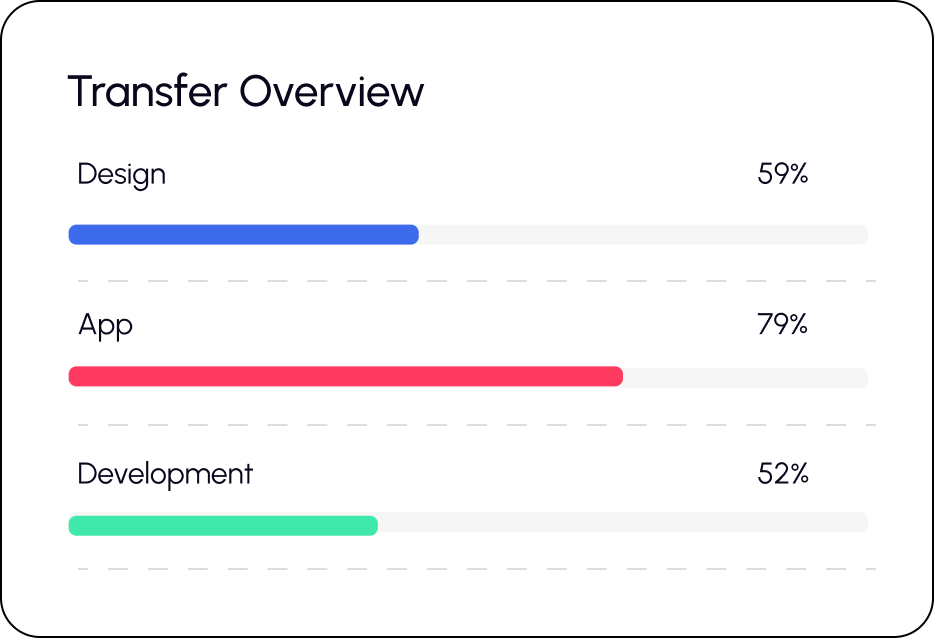934x638 pixels.
Task: Click the dashed divider below Design
Action: tap(467, 280)
